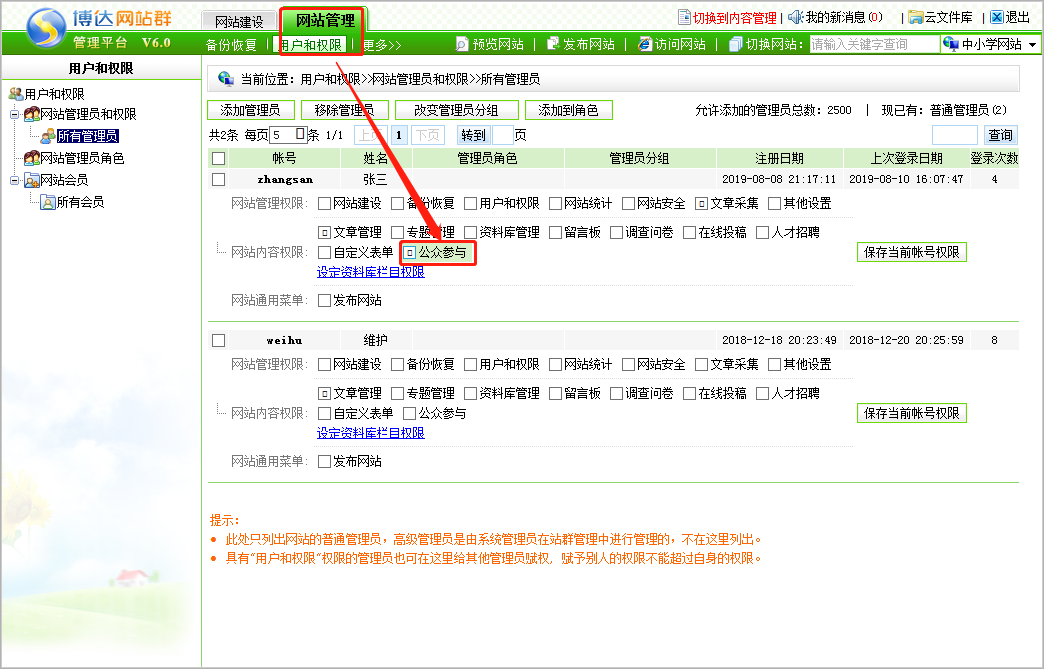The image size is (1044, 669).
Task: Click the 退出 exit icon
Action: click(x=996, y=17)
